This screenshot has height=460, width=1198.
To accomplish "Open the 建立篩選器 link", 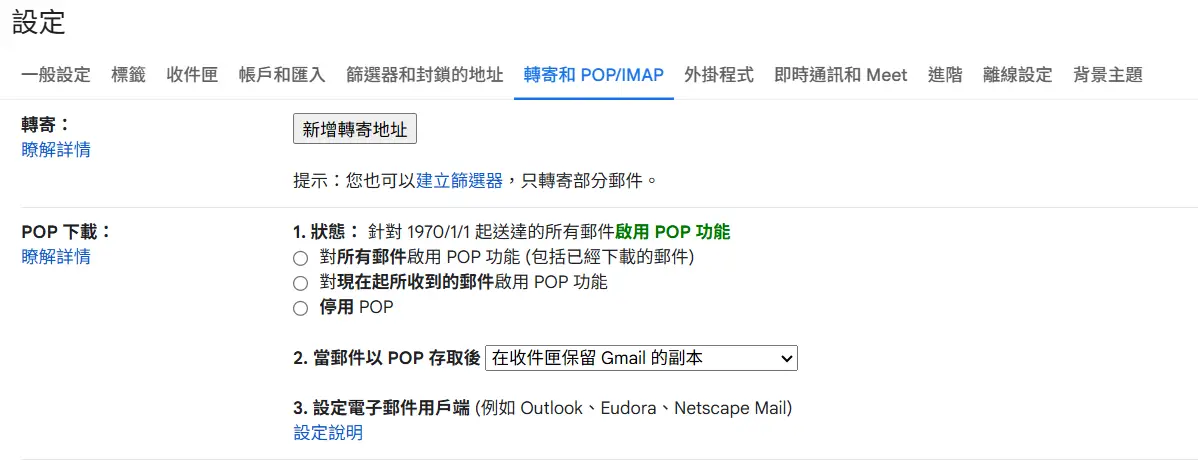I will coord(459,181).
